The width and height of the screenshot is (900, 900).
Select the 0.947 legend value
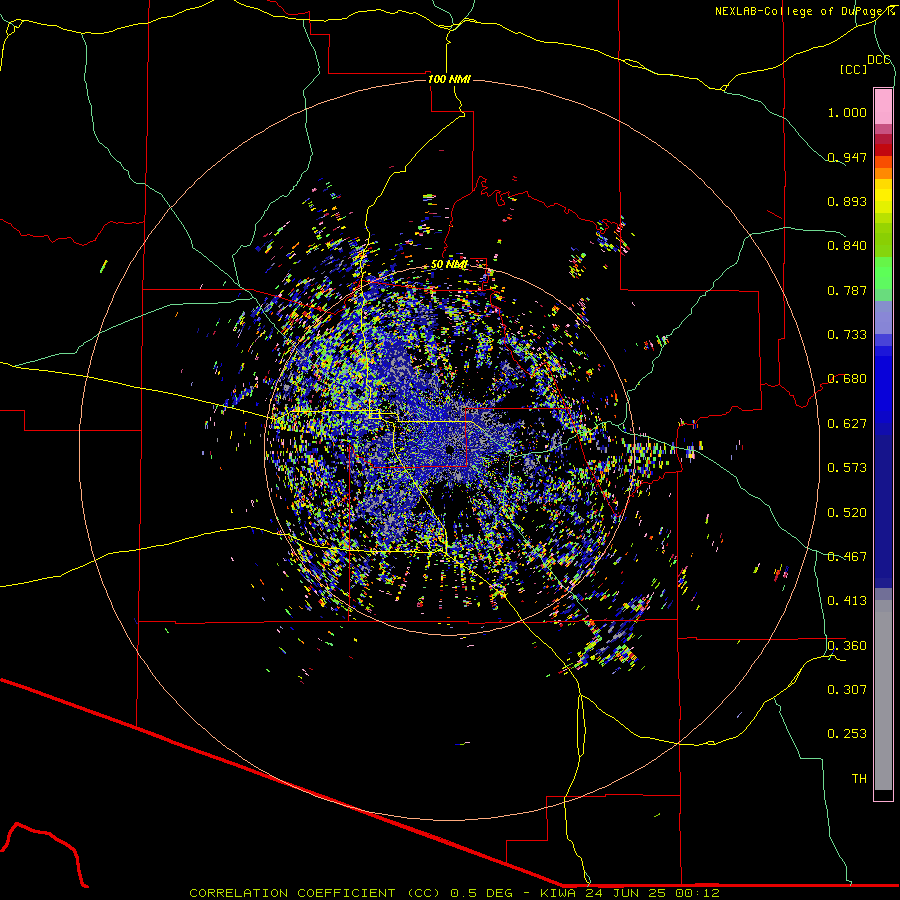pyautogui.click(x=847, y=157)
